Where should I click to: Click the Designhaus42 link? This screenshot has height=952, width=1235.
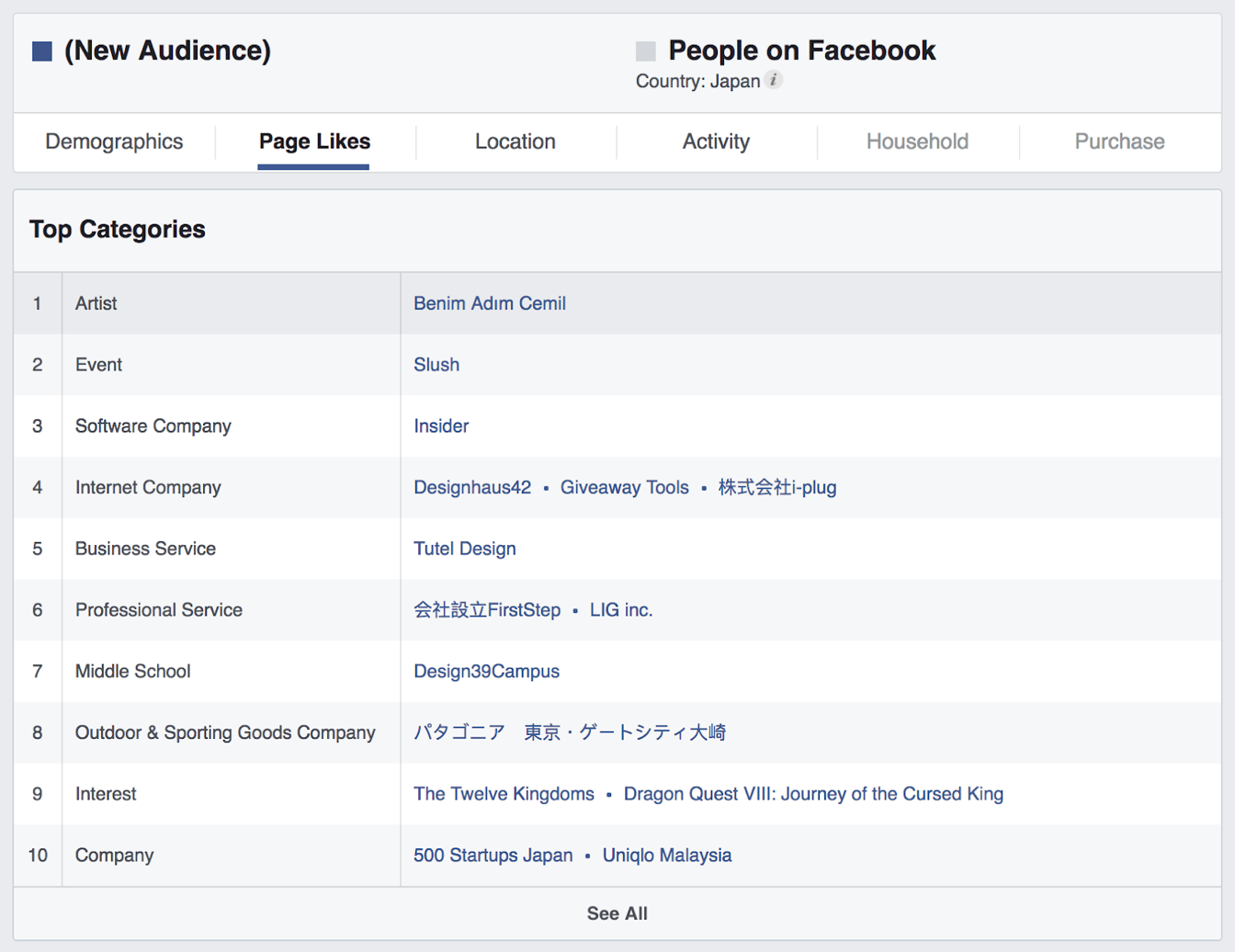pos(472,488)
